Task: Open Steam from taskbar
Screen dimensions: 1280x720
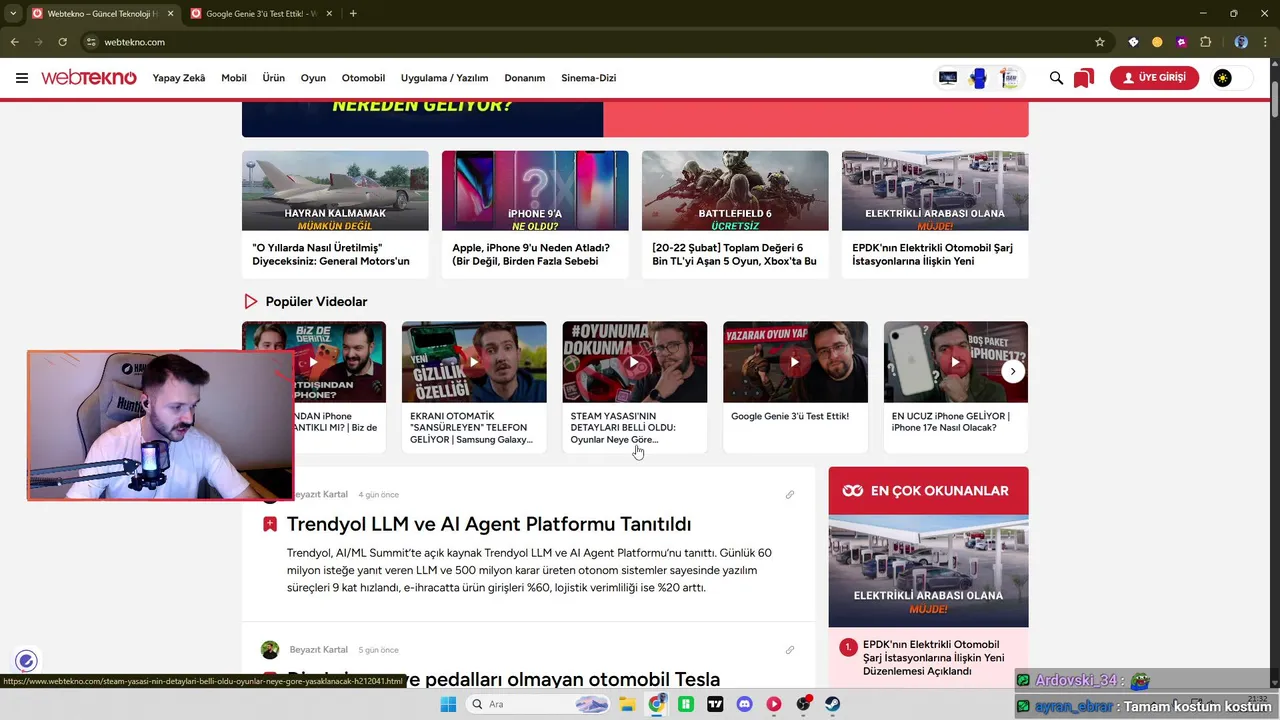Action: point(832,704)
